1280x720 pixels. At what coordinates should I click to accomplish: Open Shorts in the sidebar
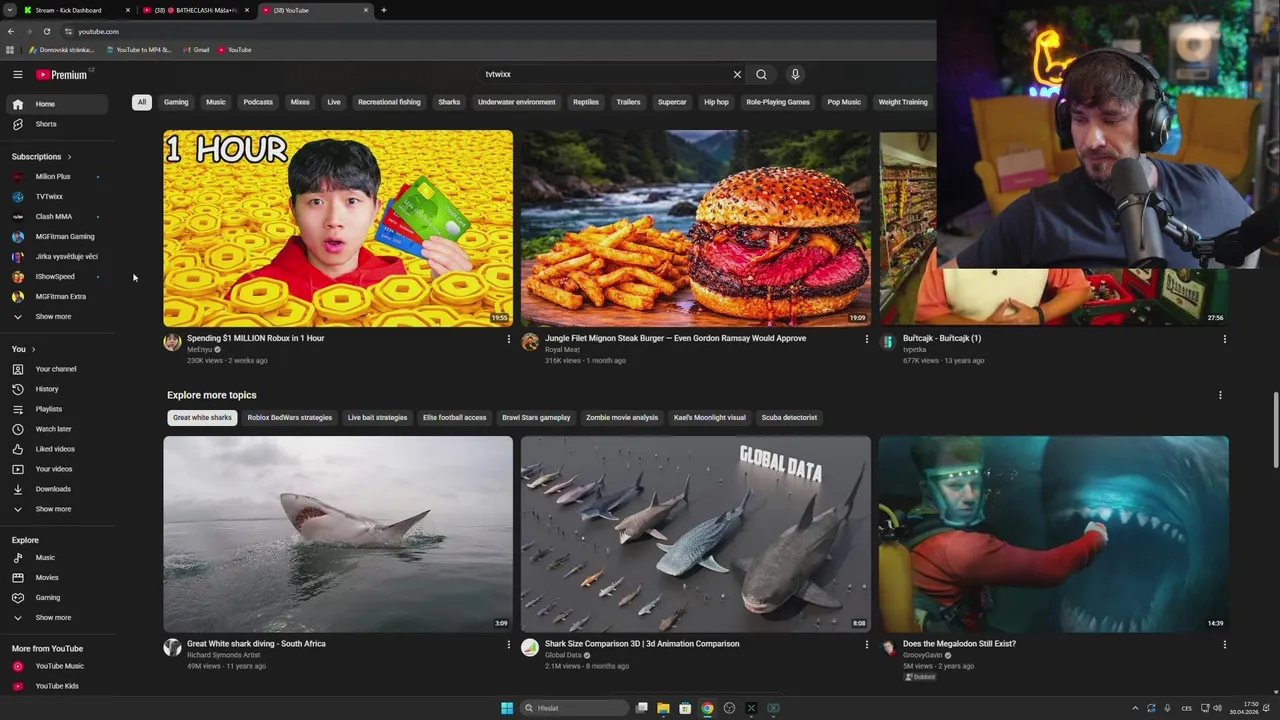[x=57, y=124]
